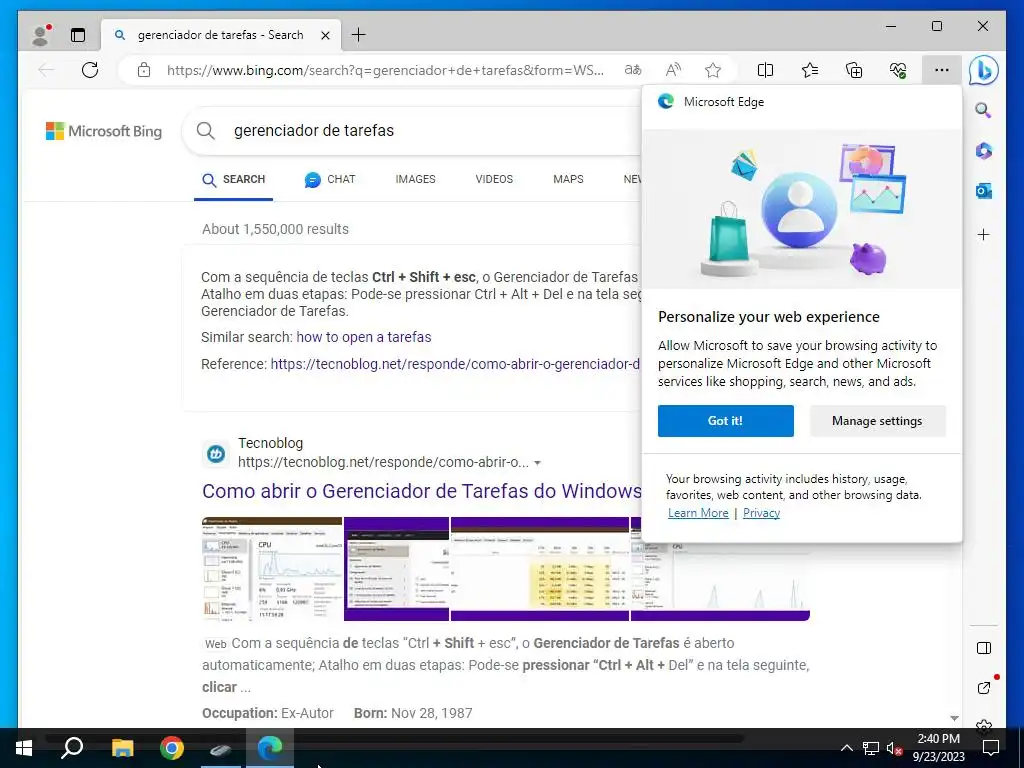Open Bing Chat sidebar button
1024x768 pixels.
coord(984,70)
